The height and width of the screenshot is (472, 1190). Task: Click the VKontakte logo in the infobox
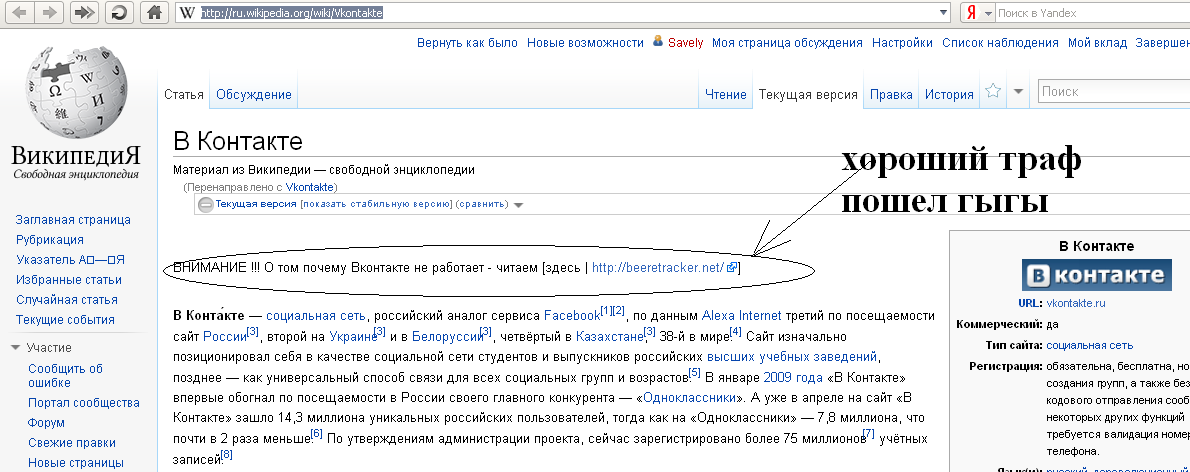pyautogui.click(x=1096, y=275)
